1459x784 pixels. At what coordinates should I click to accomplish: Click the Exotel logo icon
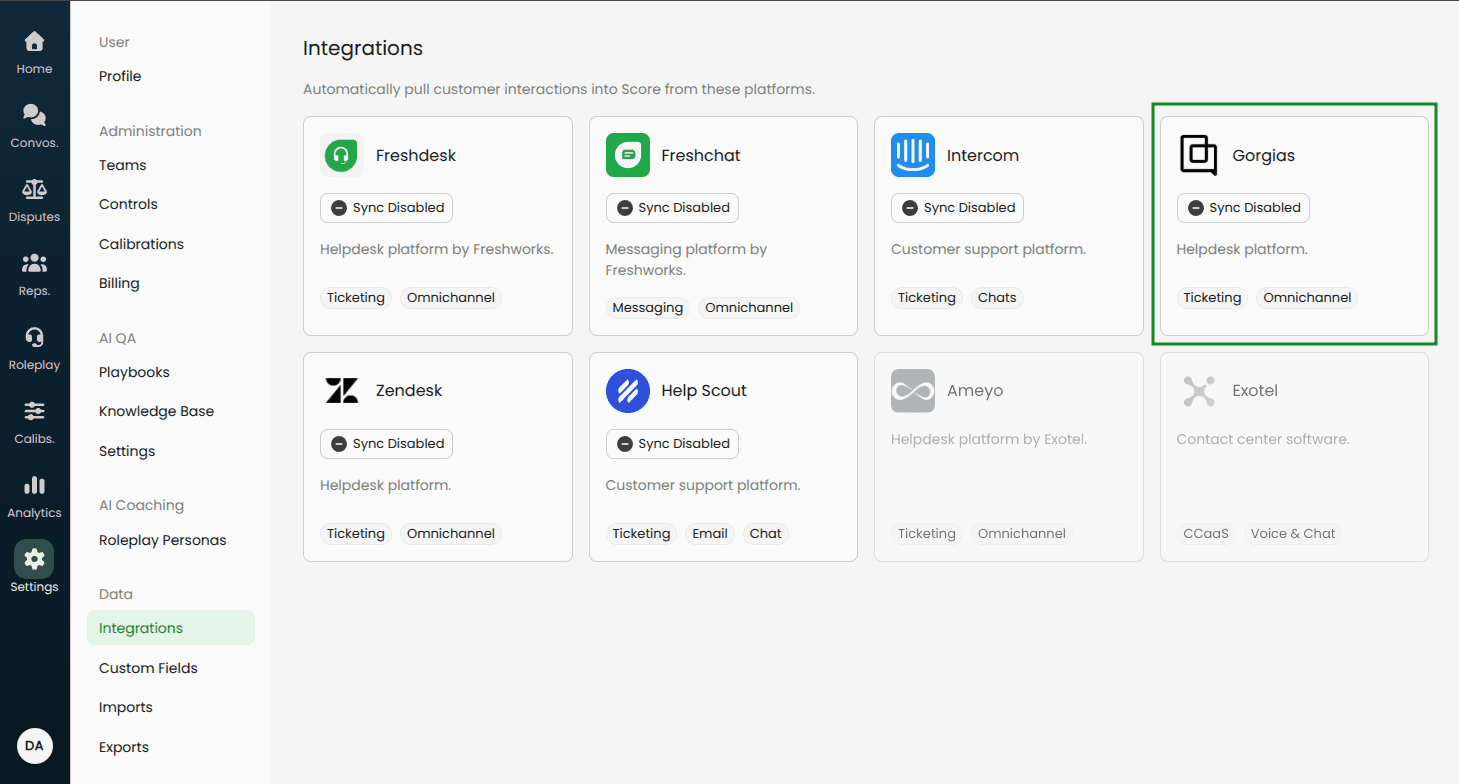pos(1198,391)
